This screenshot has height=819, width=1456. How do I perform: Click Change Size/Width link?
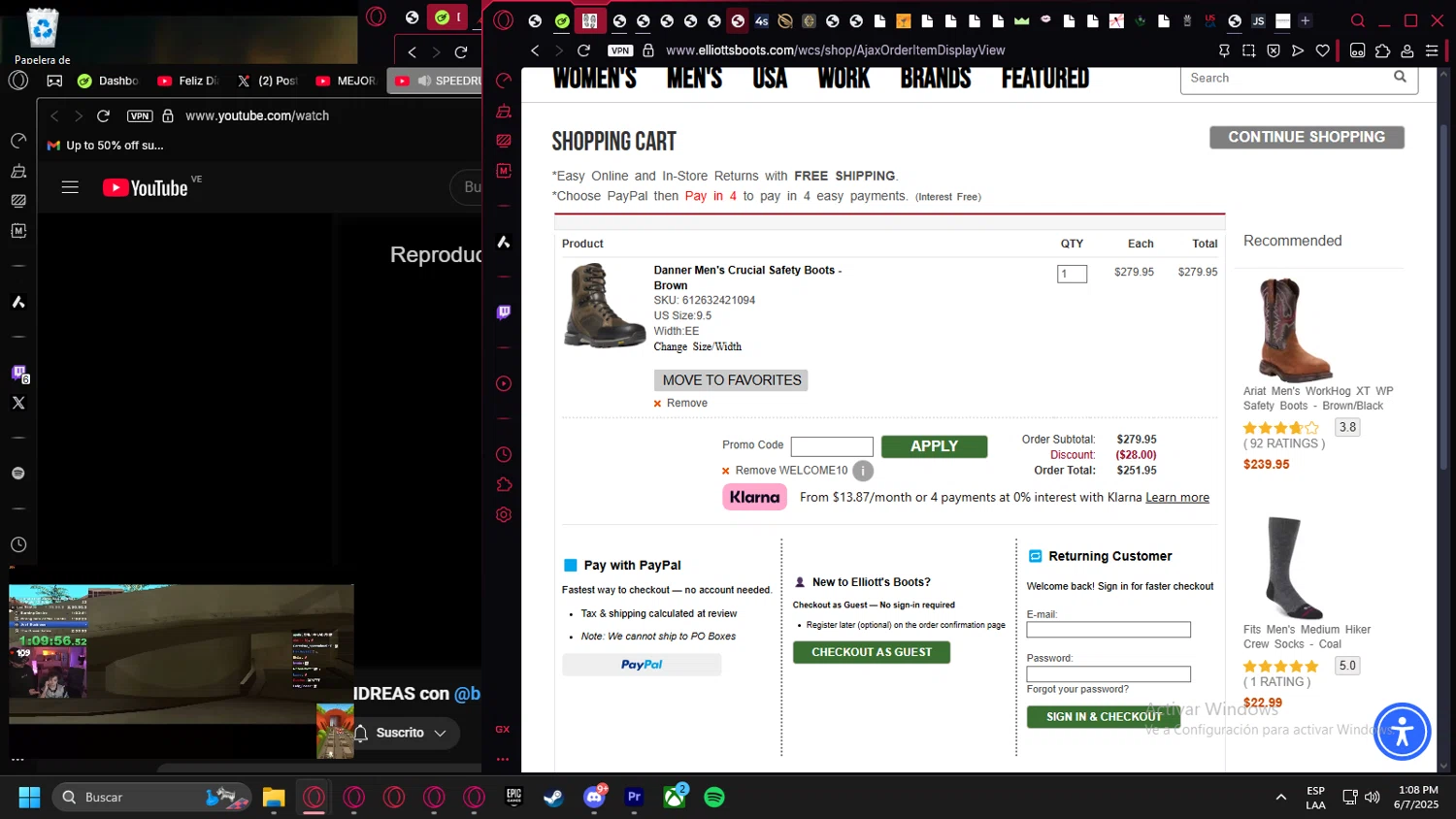(697, 346)
